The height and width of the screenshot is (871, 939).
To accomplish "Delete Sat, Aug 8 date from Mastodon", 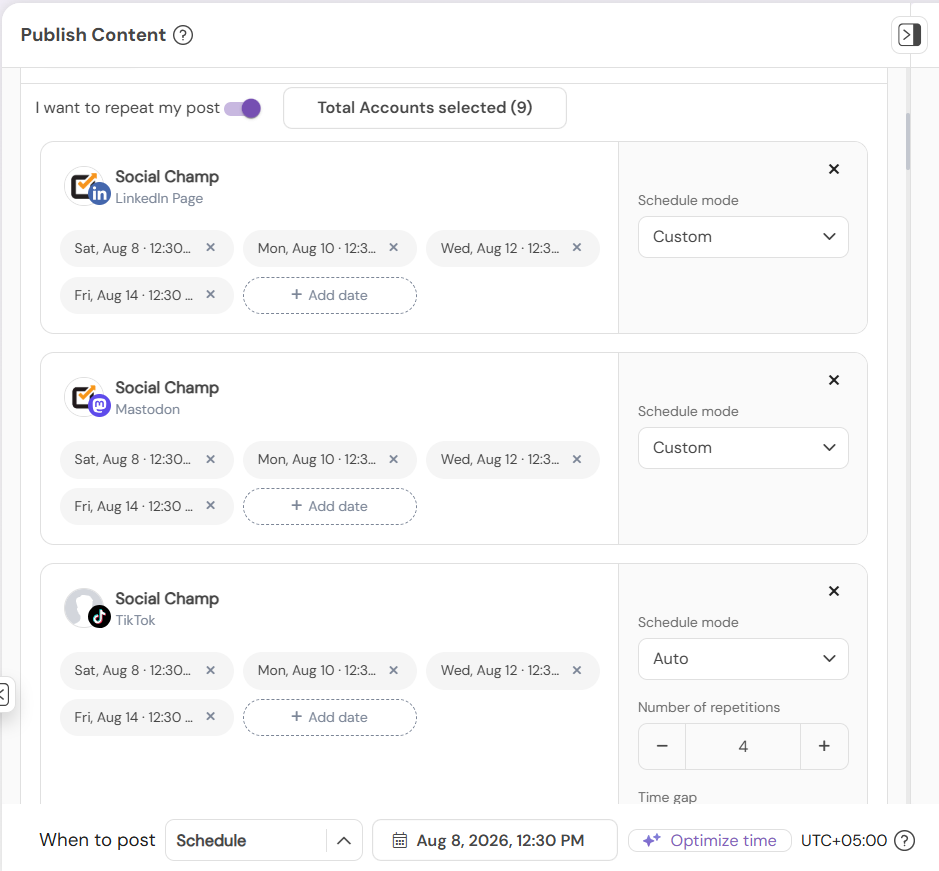I will point(211,459).
